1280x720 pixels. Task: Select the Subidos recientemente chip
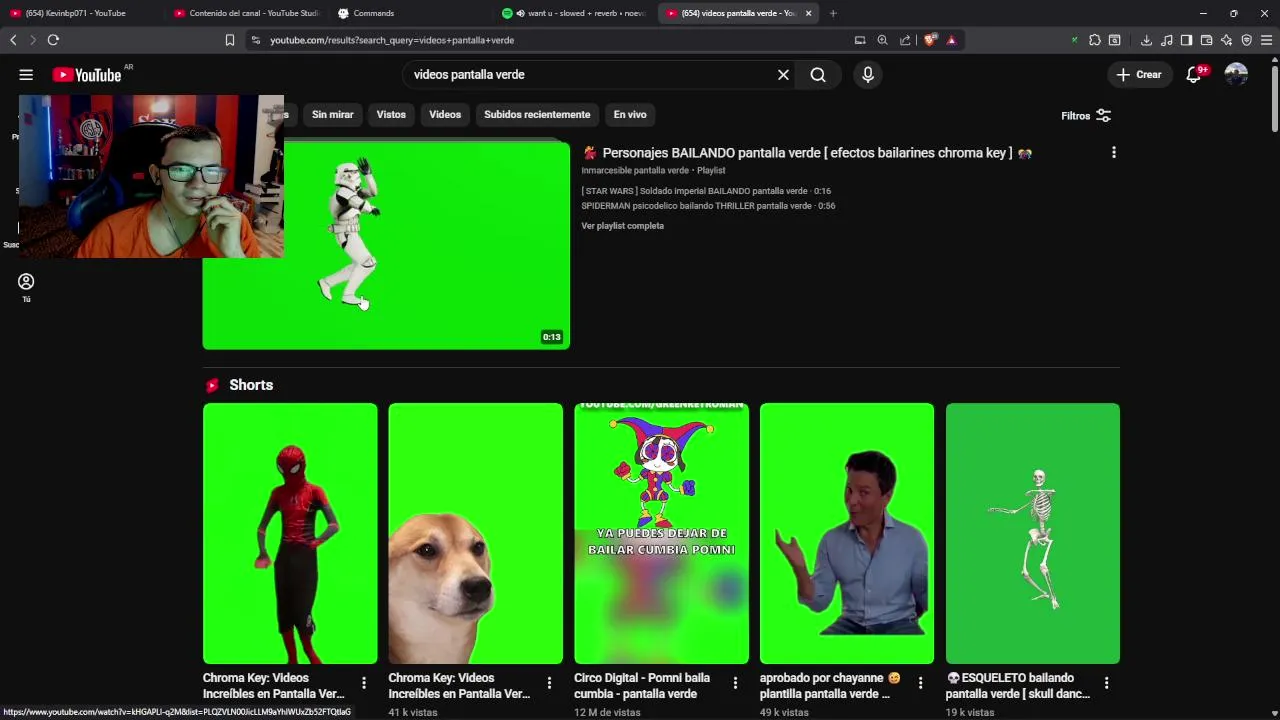(537, 115)
